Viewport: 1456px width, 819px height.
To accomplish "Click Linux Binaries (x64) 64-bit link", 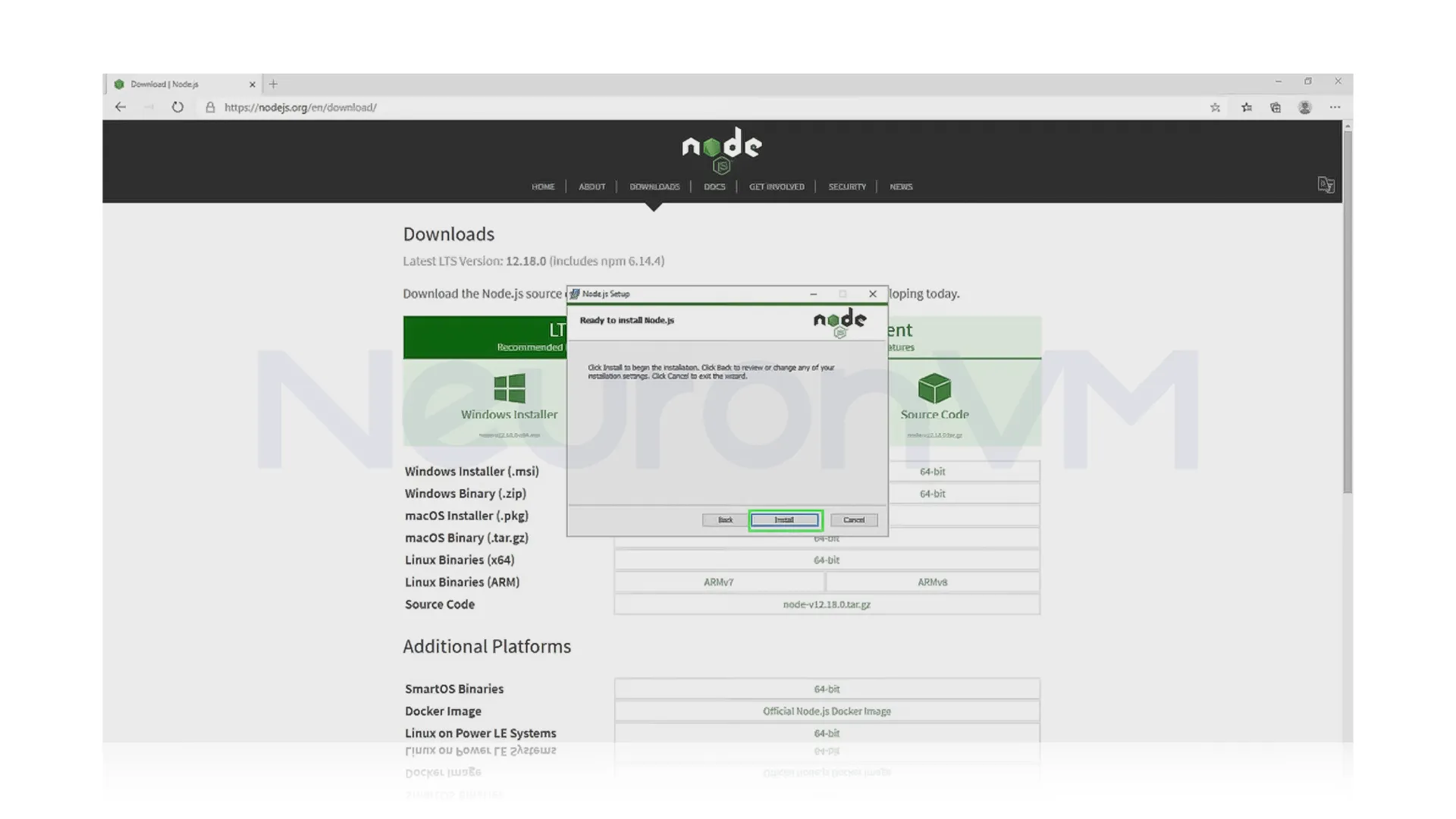I will [x=827, y=560].
